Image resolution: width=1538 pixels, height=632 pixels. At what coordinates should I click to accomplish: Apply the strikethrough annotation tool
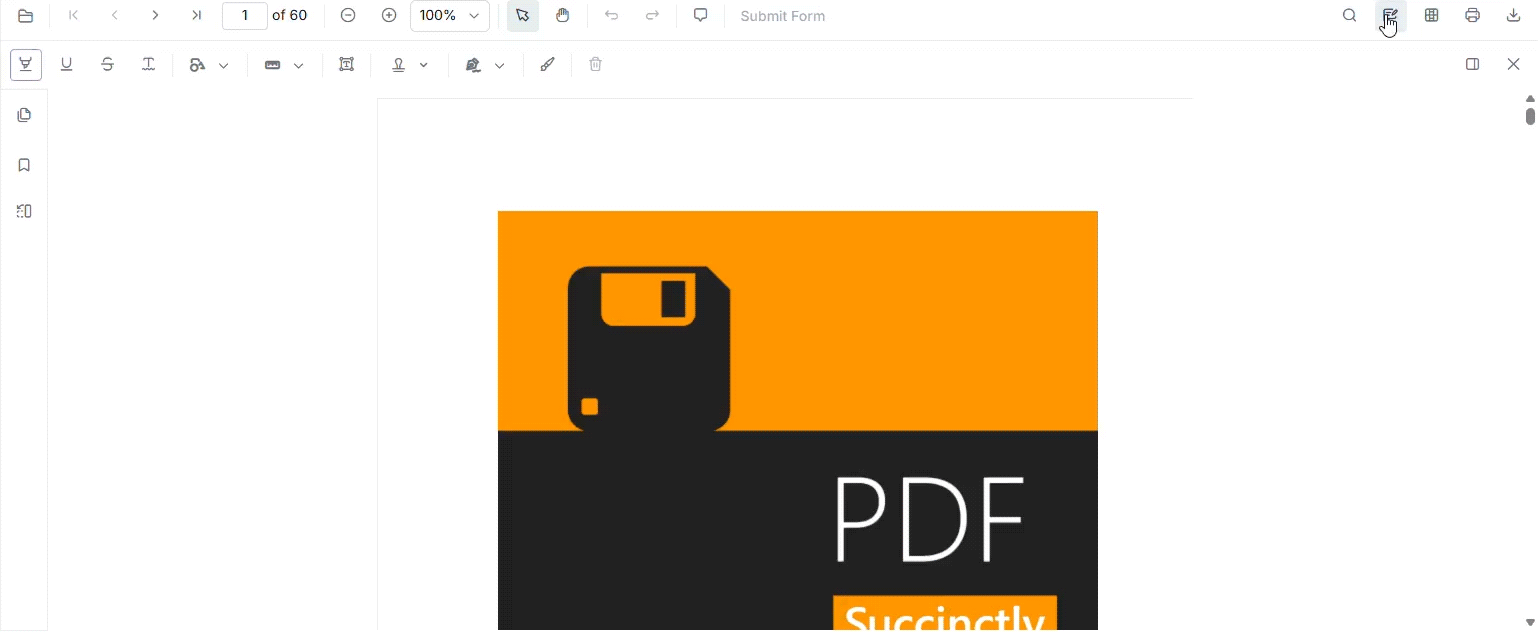click(x=107, y=64)
